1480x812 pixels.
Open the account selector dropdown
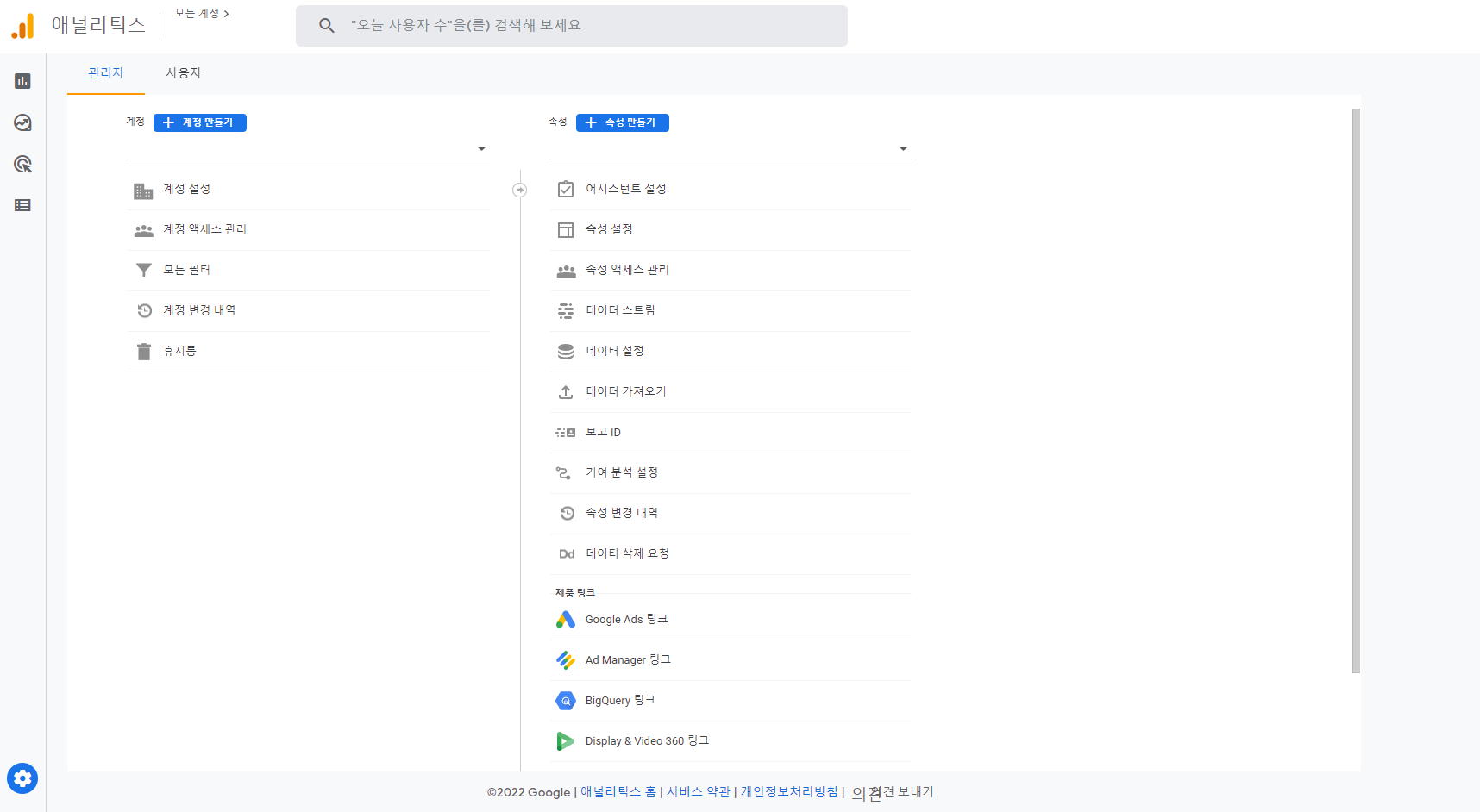tap(308, 148)
